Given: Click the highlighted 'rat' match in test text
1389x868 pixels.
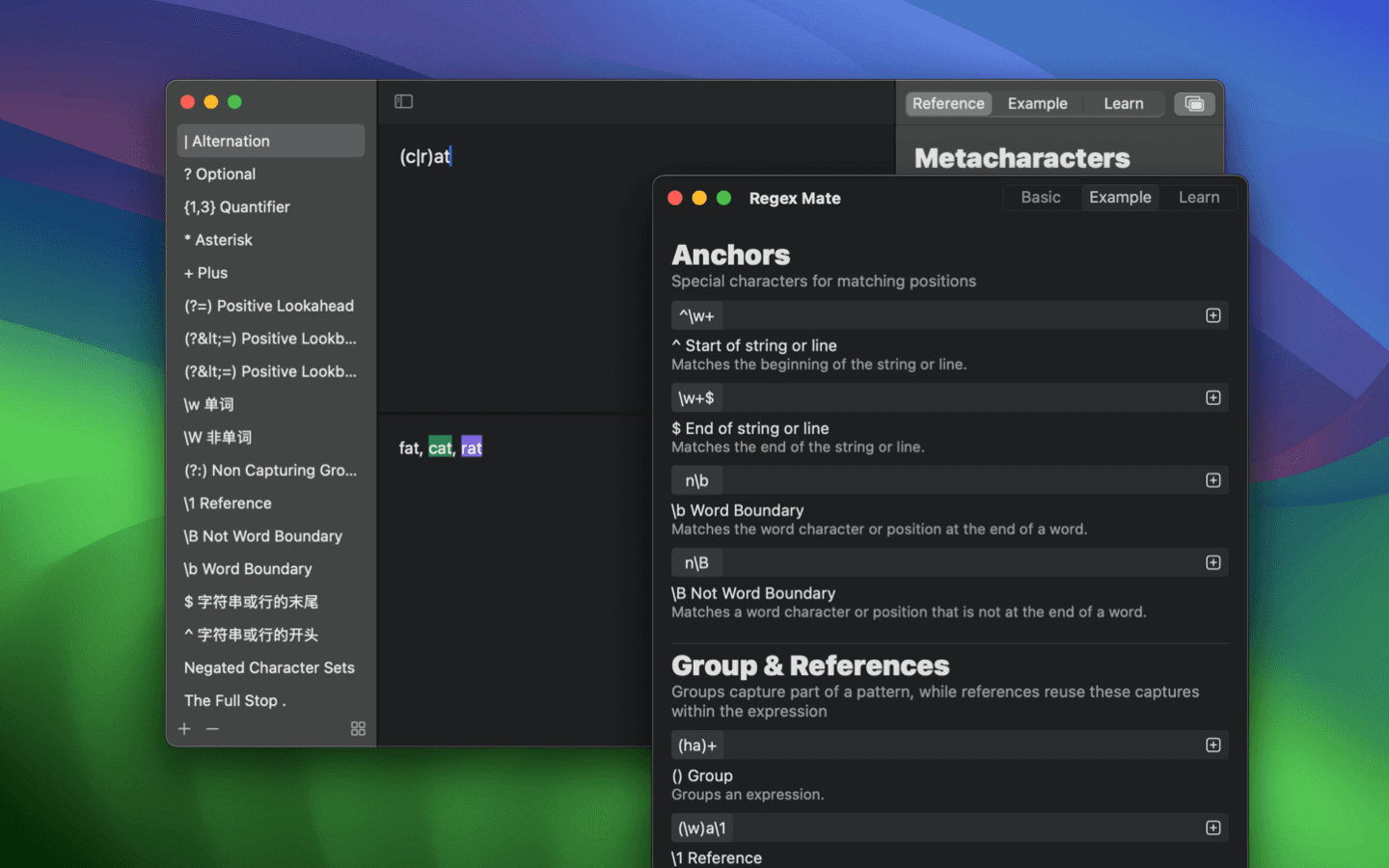Looking at the screenshot, I should [x=472, y=448].
